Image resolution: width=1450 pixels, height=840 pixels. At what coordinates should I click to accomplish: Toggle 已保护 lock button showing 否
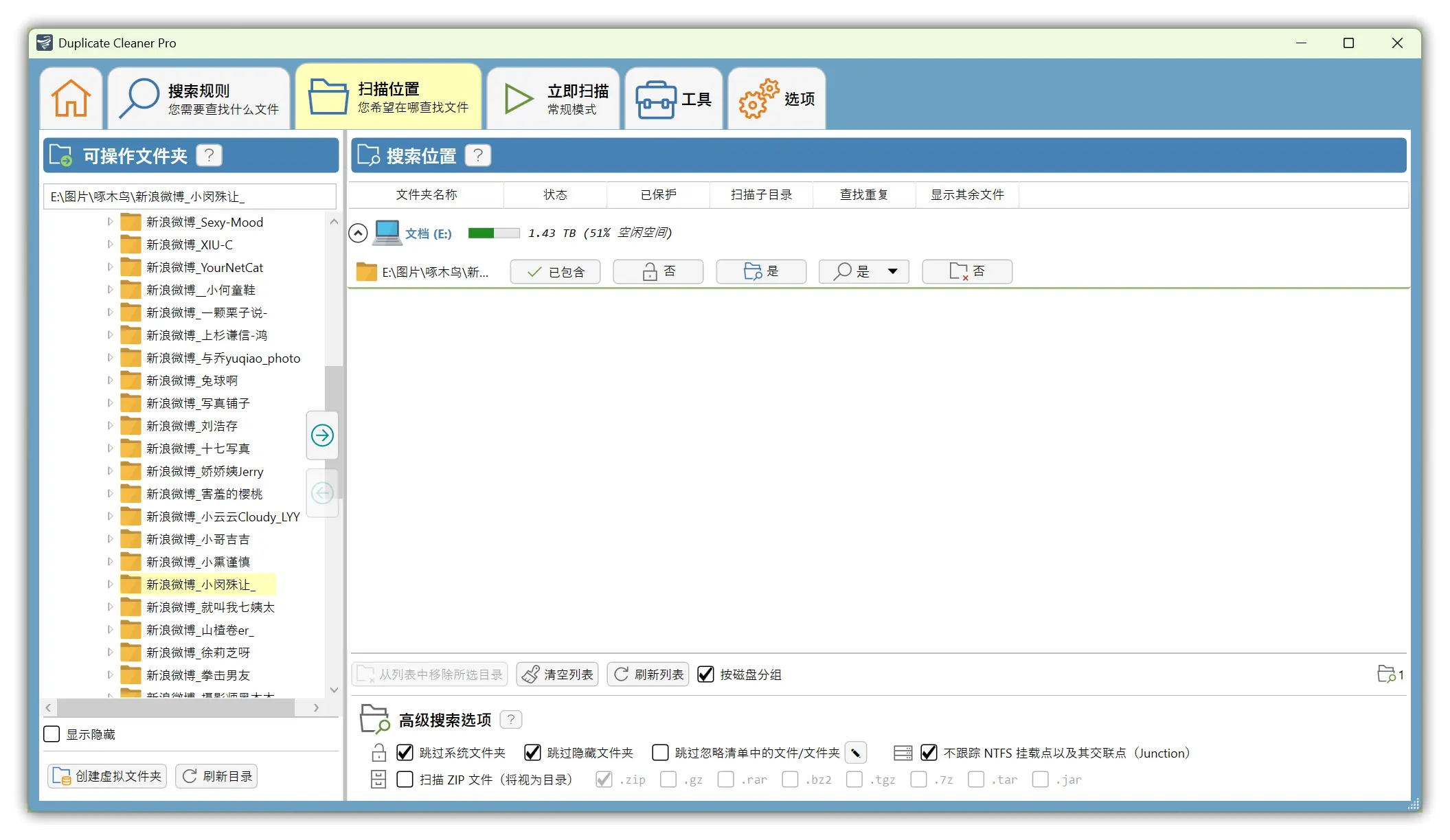pos(658,271)
